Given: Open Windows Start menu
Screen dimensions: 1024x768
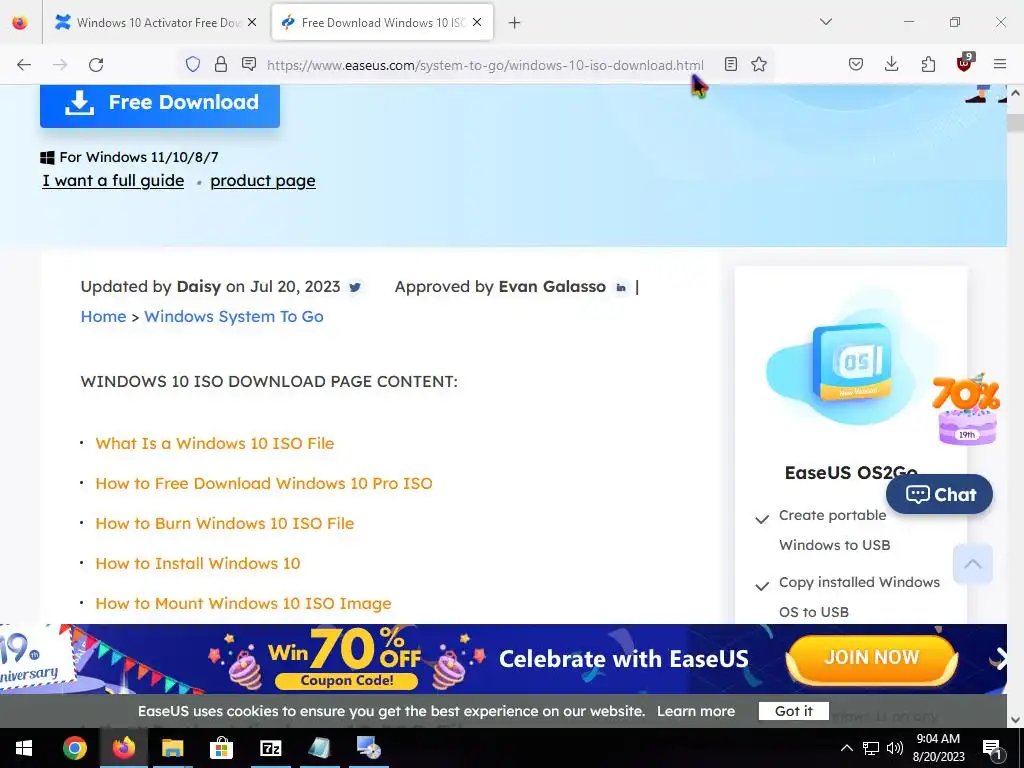Looking at the screenshot, I should [24, 748].
